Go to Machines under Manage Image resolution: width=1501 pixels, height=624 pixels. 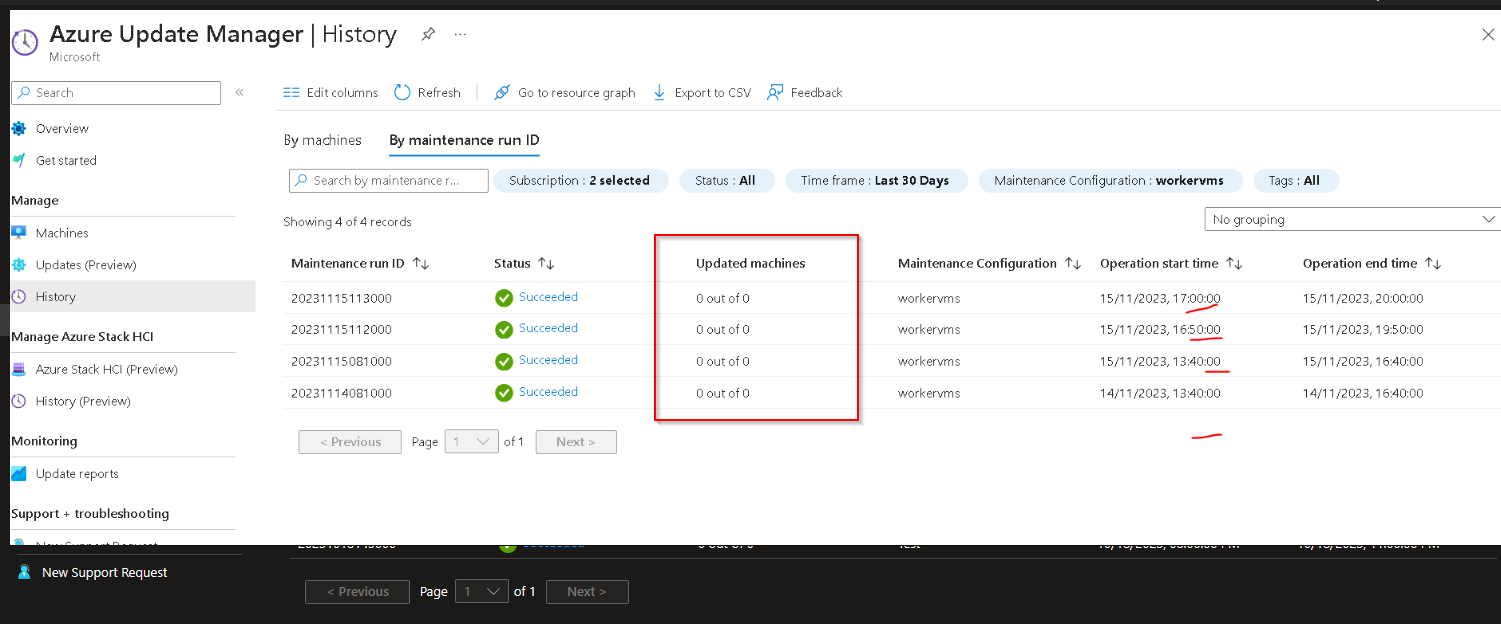click(x=62, y=233)
